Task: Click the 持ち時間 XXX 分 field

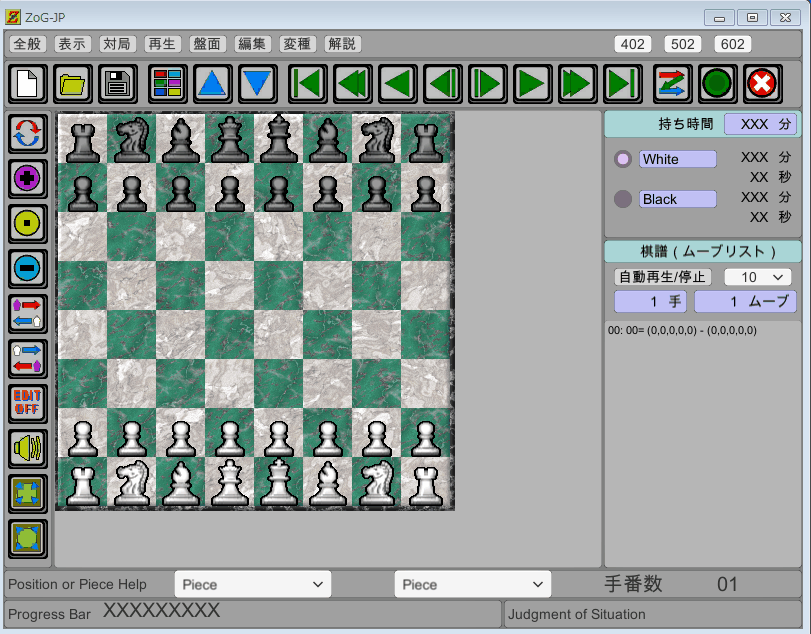Action: coord(760,124)
